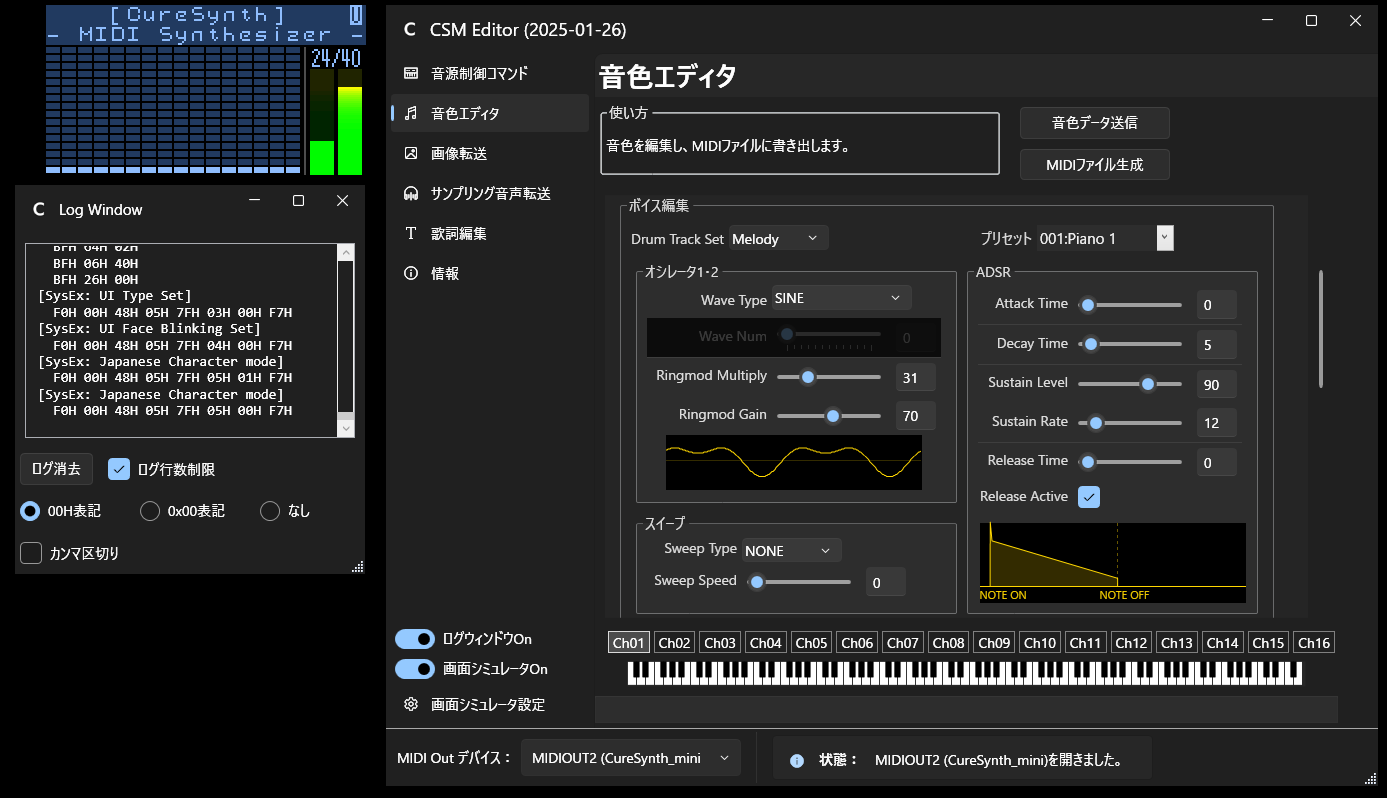Select the 0x00表記 radio button
The width and height of the screenshot is (1387, 798).
pyautogui.click(x=150, y=511)
